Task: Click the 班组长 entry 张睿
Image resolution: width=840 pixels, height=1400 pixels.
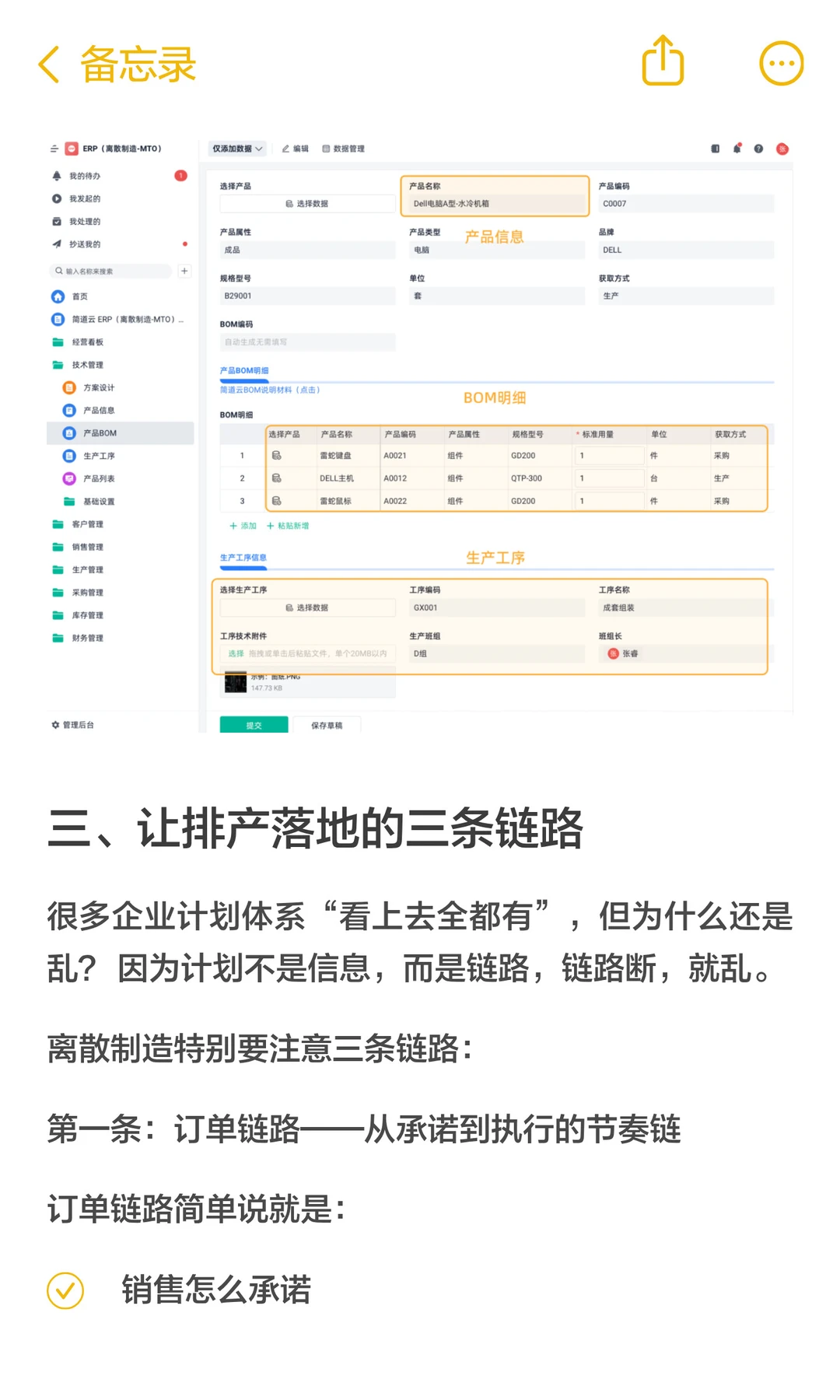Action: click(x=624, y=653)
